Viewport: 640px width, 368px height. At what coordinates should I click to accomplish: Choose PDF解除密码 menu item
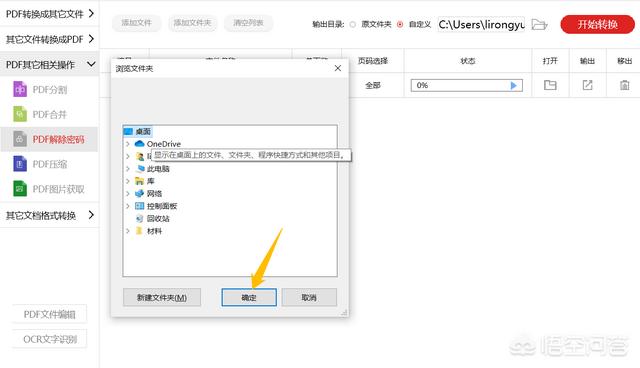49,139
